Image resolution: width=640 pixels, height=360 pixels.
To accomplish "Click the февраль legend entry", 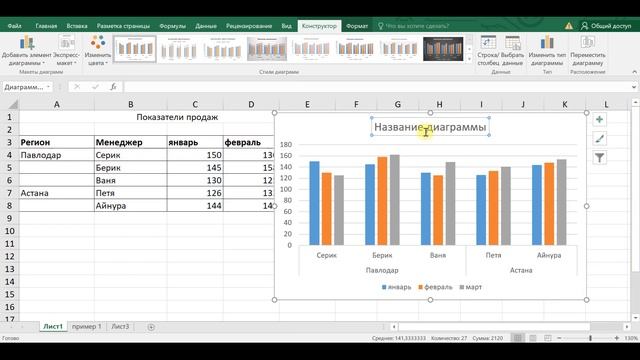I will click(435, 287).
